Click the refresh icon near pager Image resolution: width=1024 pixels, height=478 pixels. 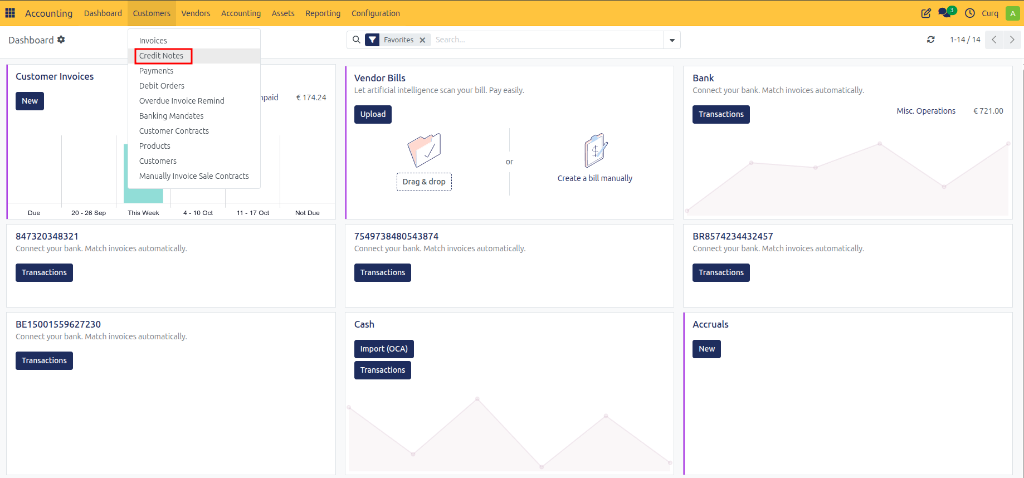[931, 40]
